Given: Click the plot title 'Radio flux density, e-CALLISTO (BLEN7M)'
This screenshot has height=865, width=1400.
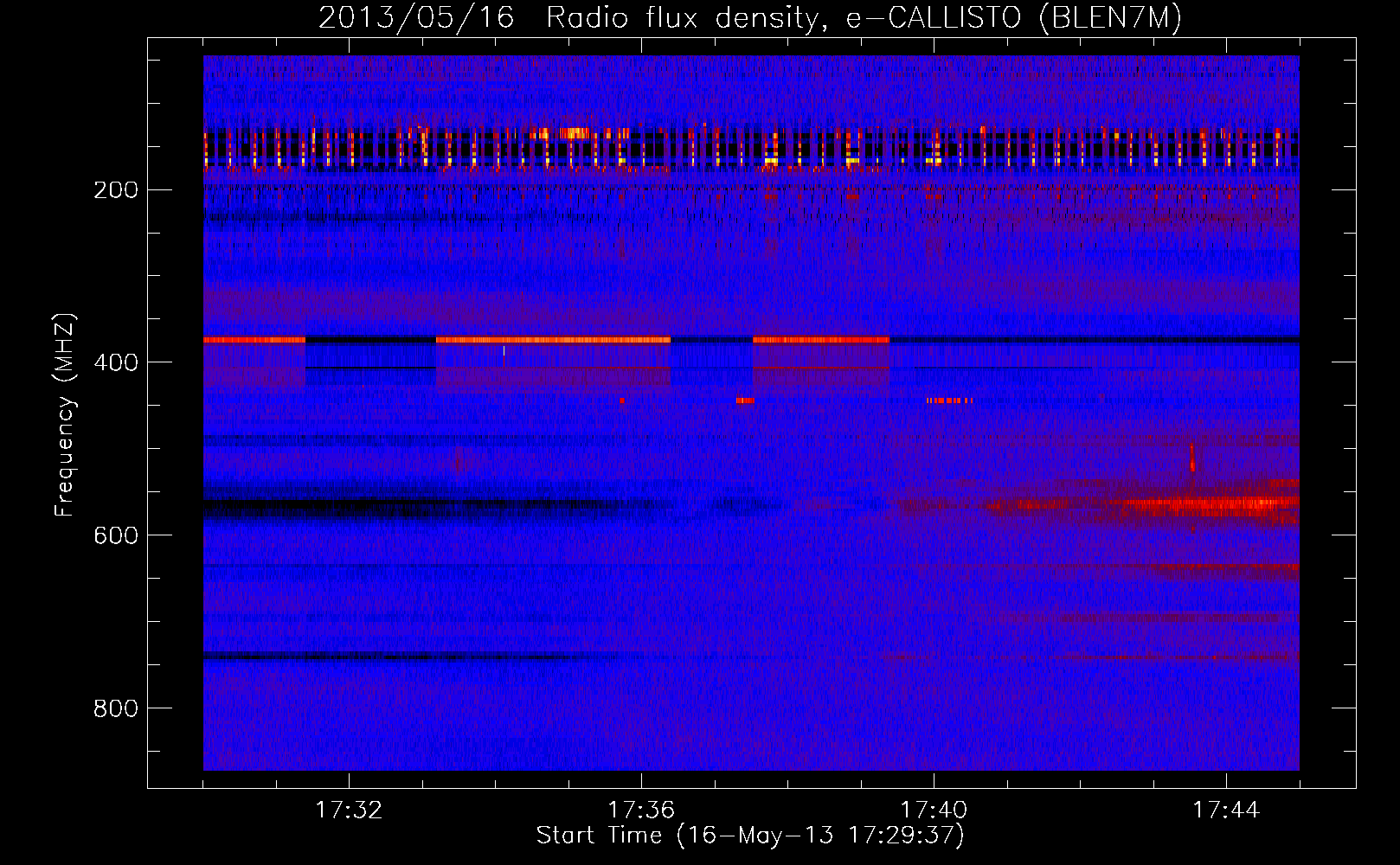Looking at the screenshot, I should (x=864, y=17).
